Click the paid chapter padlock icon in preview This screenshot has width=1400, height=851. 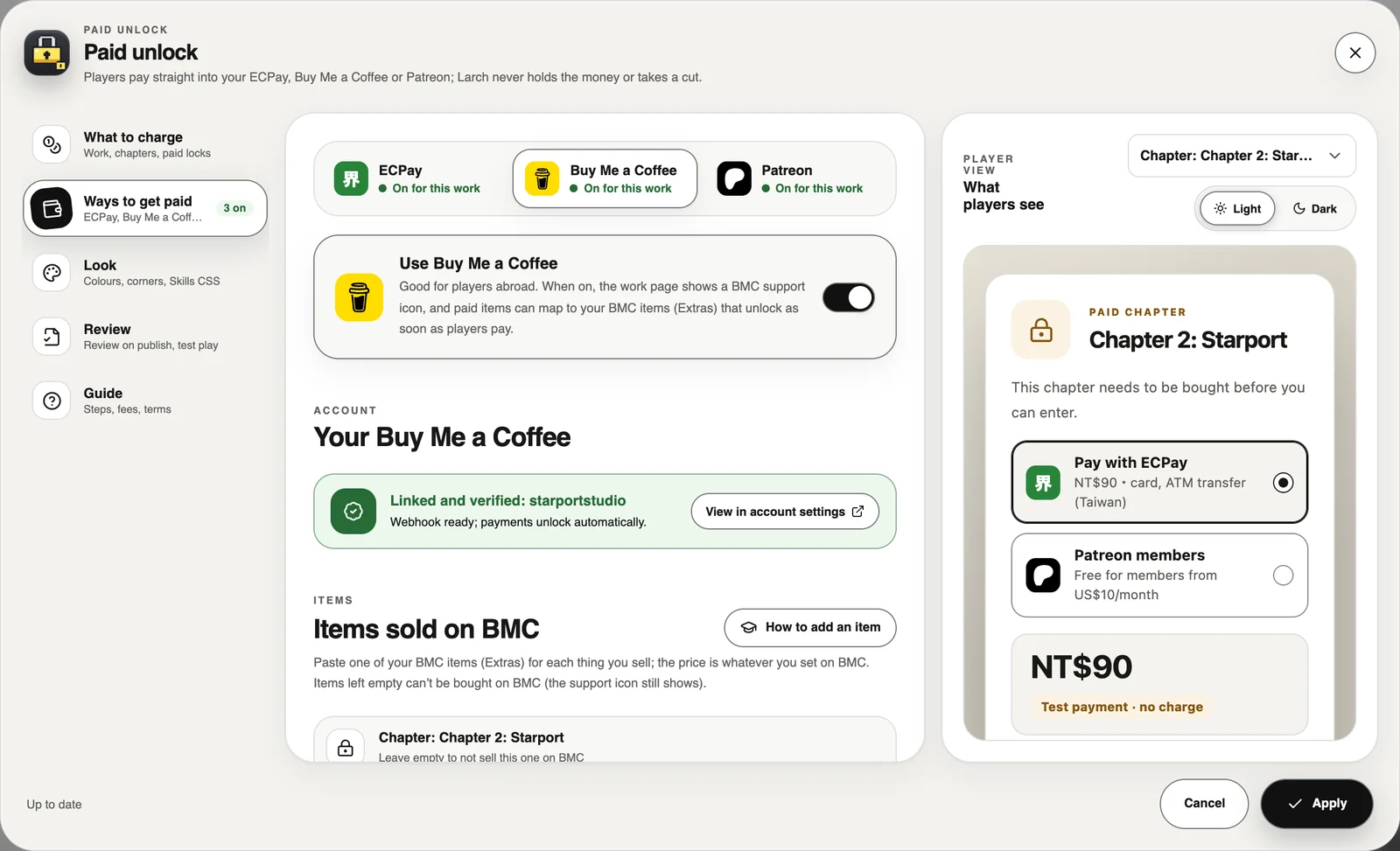1041,330
